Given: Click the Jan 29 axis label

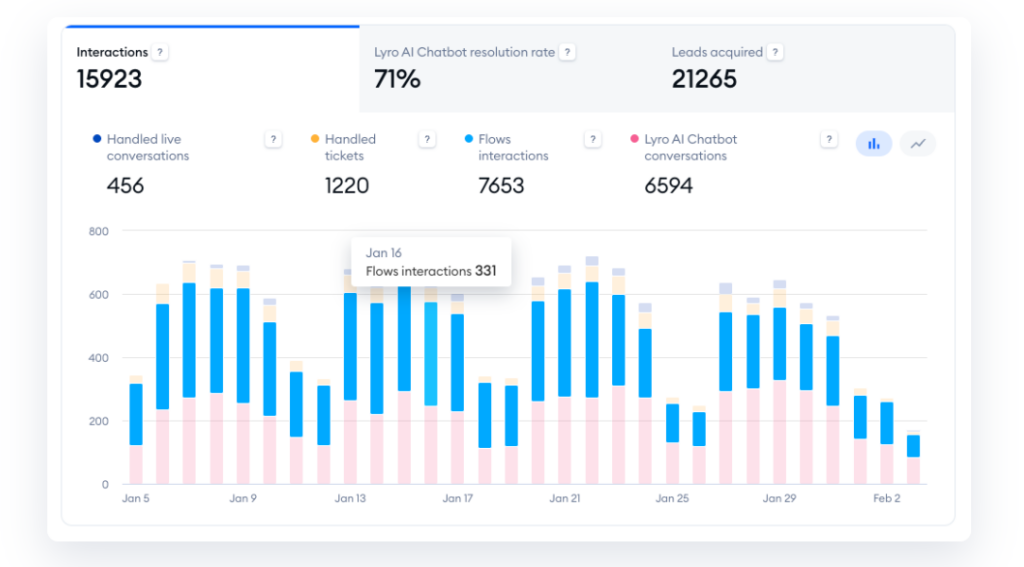Looking at the screenshot, I should tap(779, 498).
